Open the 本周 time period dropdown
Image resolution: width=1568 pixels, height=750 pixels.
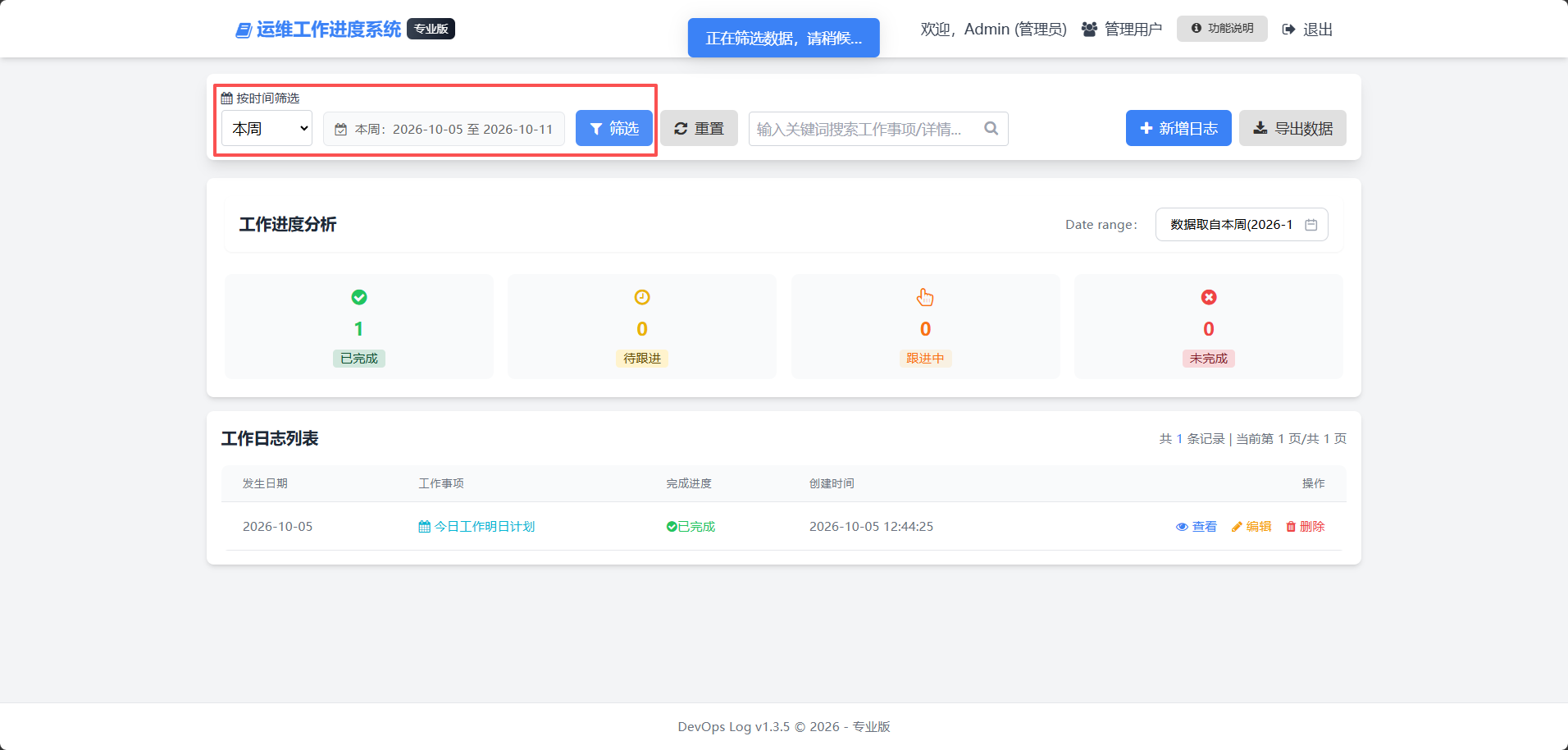coord(267,129)
